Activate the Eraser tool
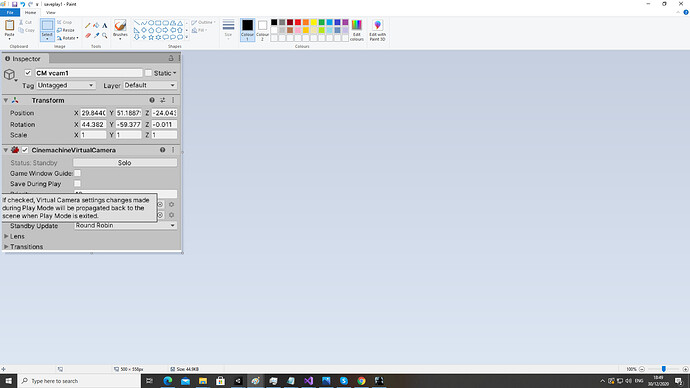The height and width of the screenshot is (388, 690). [88, 35]
